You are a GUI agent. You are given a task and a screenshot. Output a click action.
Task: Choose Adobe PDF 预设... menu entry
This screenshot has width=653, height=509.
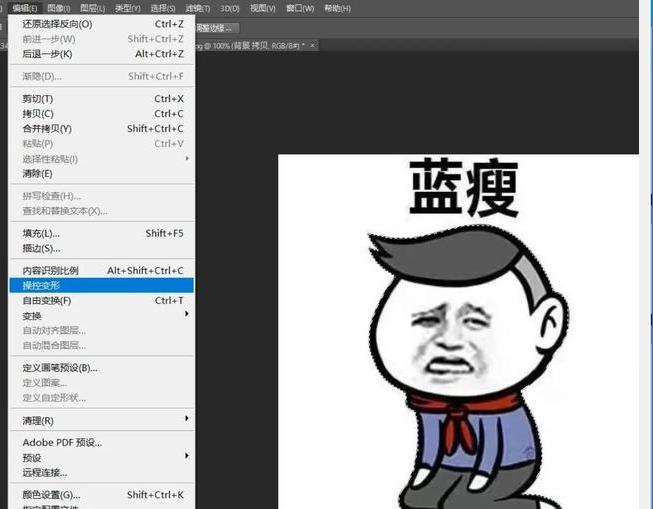pos(102,443)
